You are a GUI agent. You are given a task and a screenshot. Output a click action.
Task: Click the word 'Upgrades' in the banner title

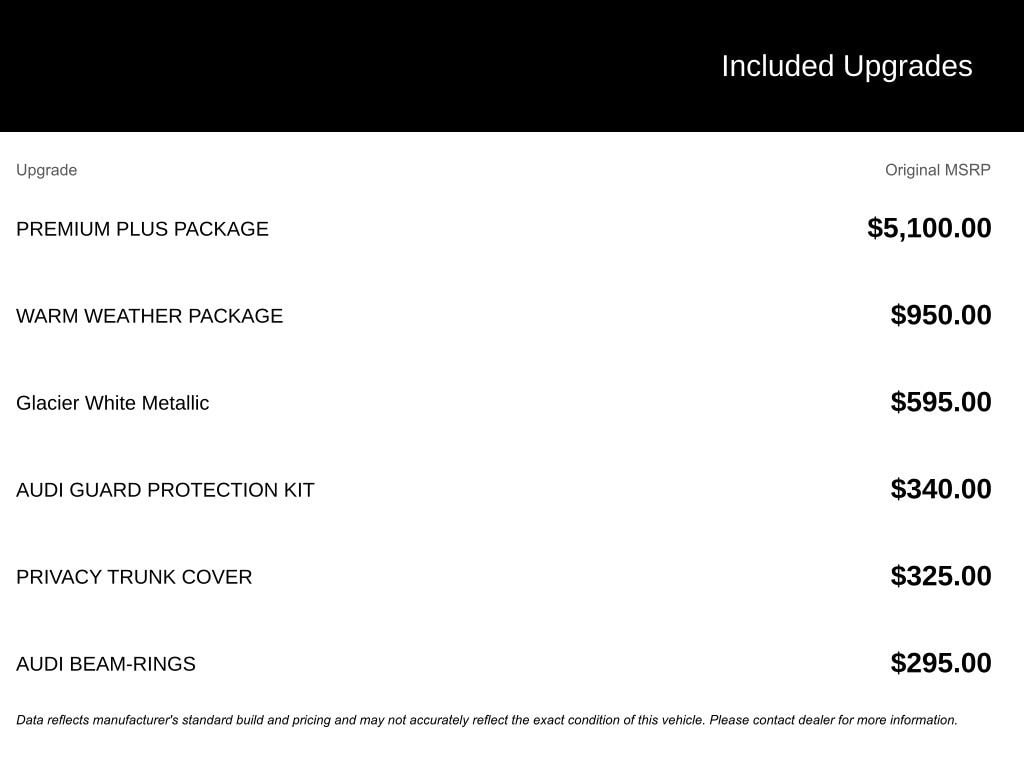[x=907, y=66]
